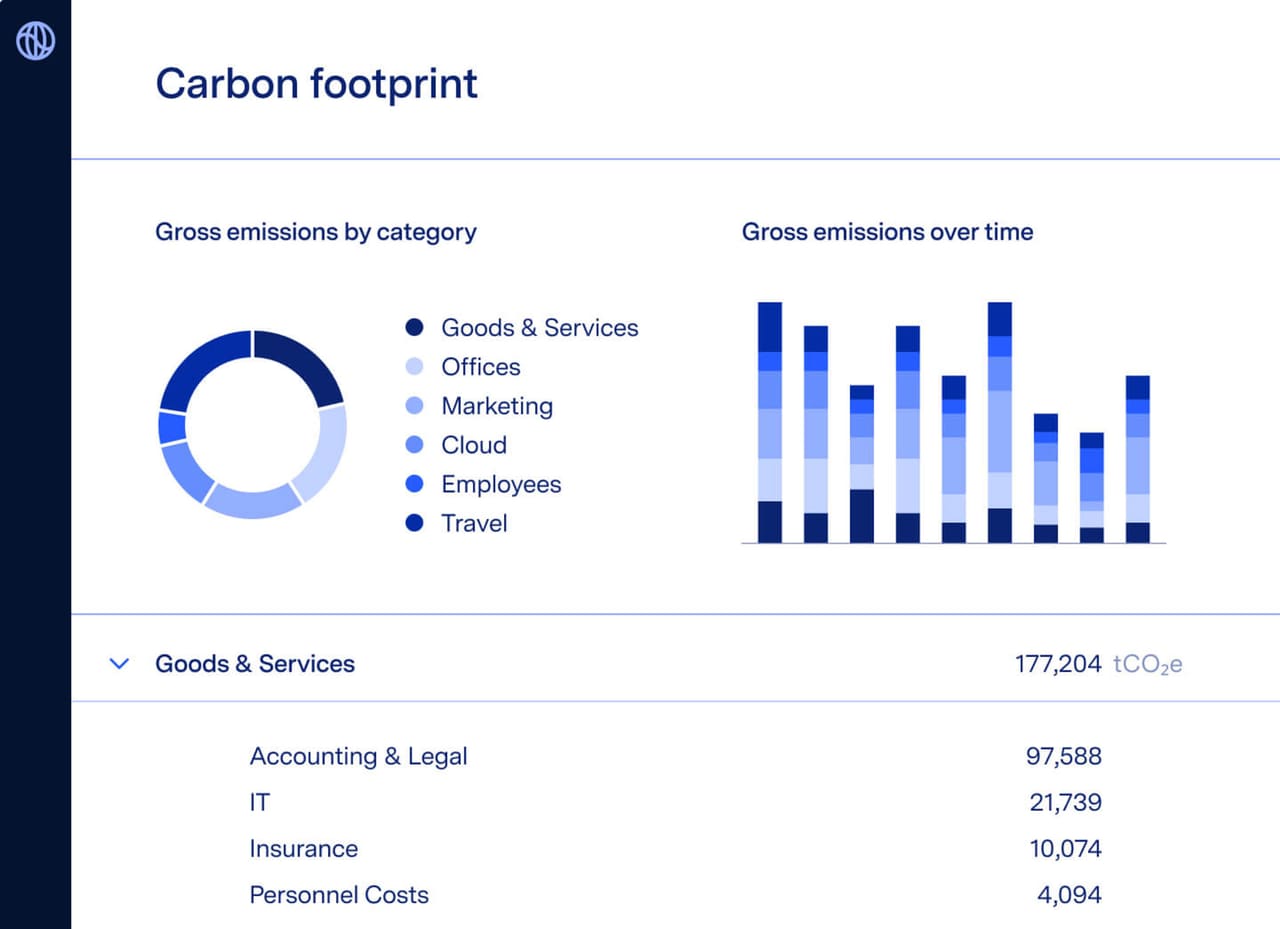Collapse the Goods & Services section chevron
Screen dimensions: 1280x929
[119, 663]
